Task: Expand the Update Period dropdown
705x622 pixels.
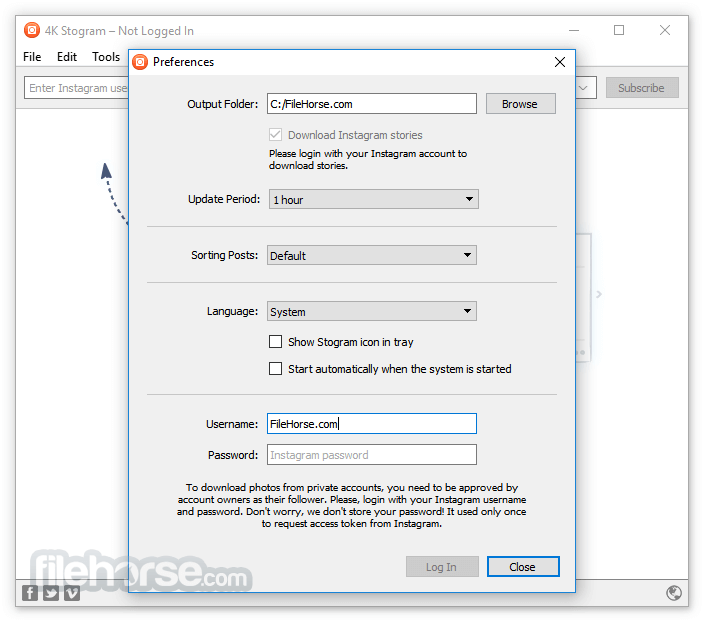Action: (374, 199)
